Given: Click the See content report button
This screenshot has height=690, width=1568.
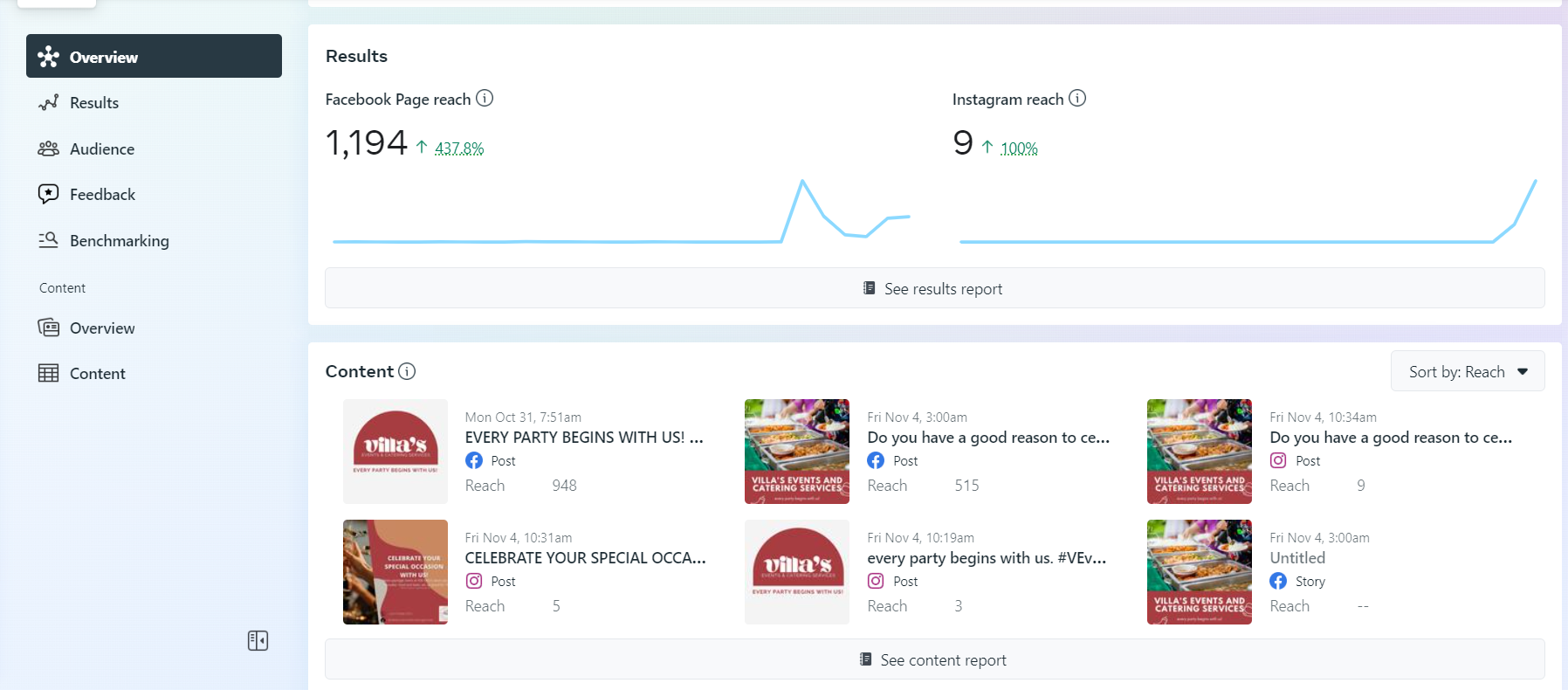Looking at the screenshot, I should 934,659.
